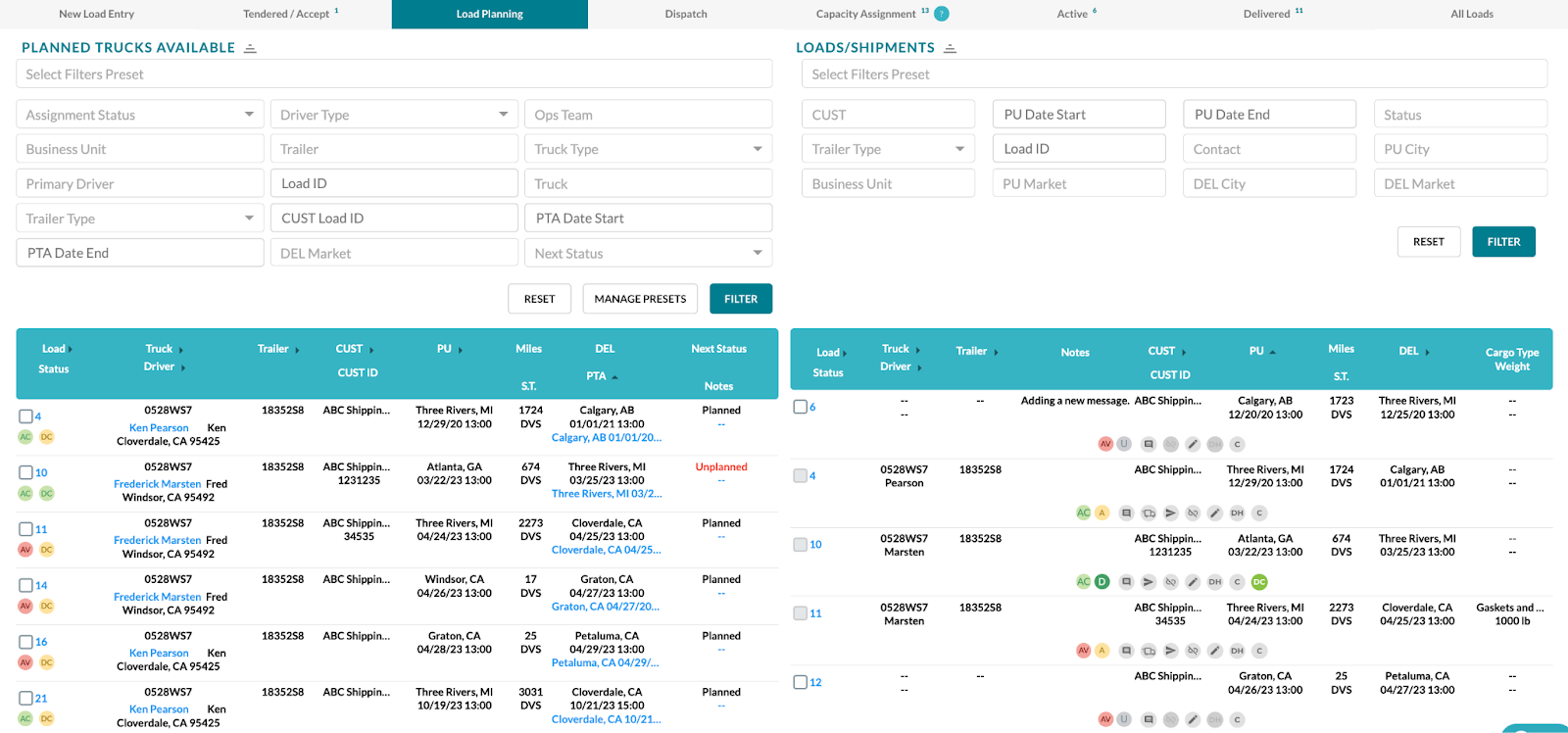Check the box for load 6 in Loads/Shipments
The width and height of the screenshot is (1568, 733).
(800, 407)
